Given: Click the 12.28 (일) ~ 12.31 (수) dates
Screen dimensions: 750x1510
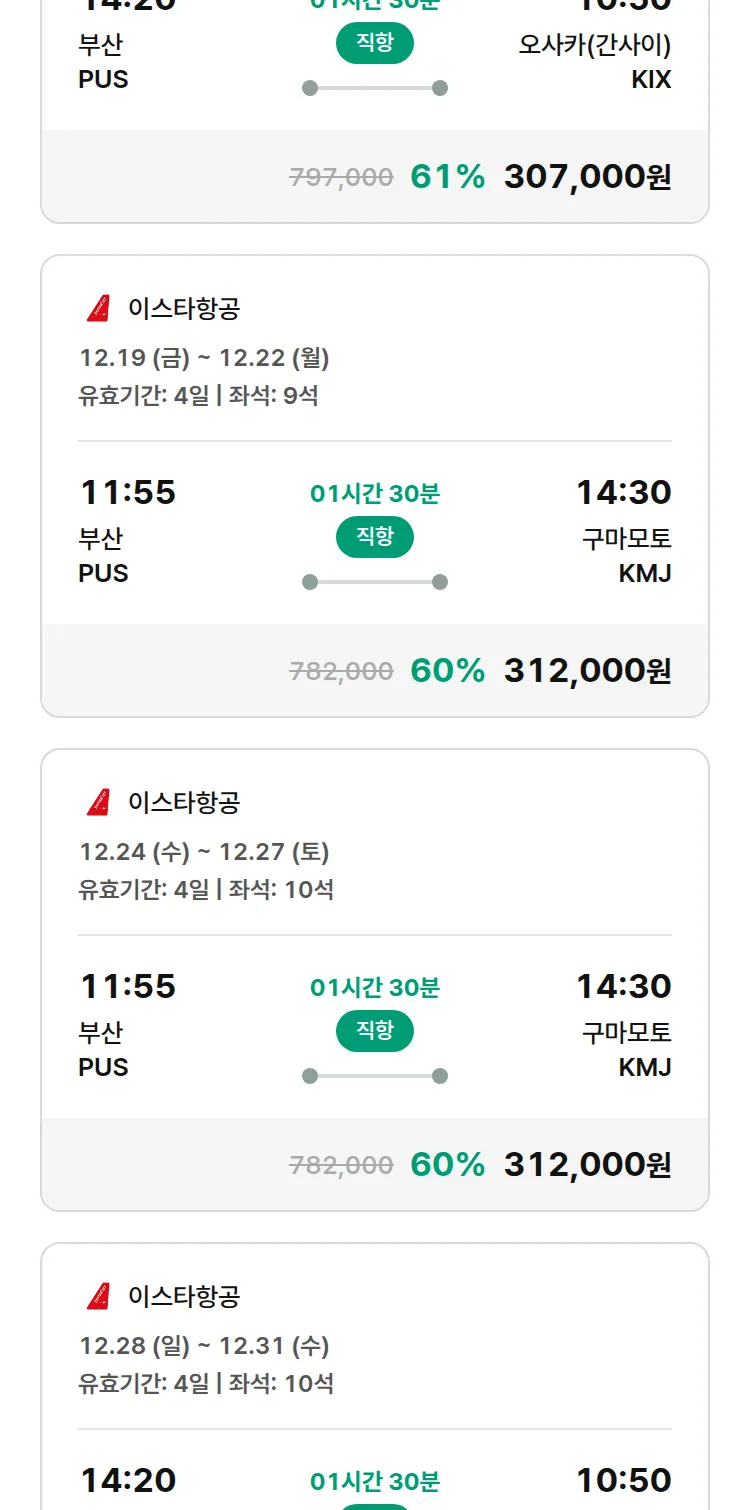Looking at the screenshot, I should coord(204,1346).
